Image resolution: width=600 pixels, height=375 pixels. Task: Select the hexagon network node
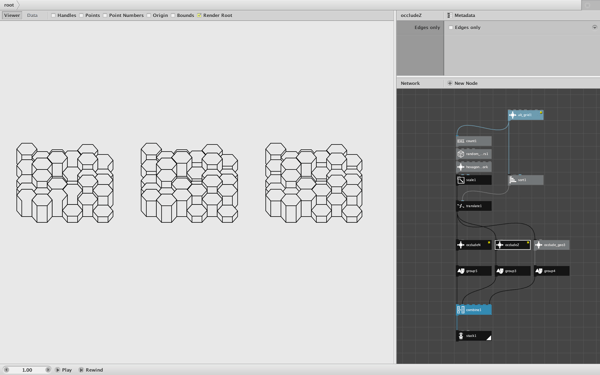[474, 167]
